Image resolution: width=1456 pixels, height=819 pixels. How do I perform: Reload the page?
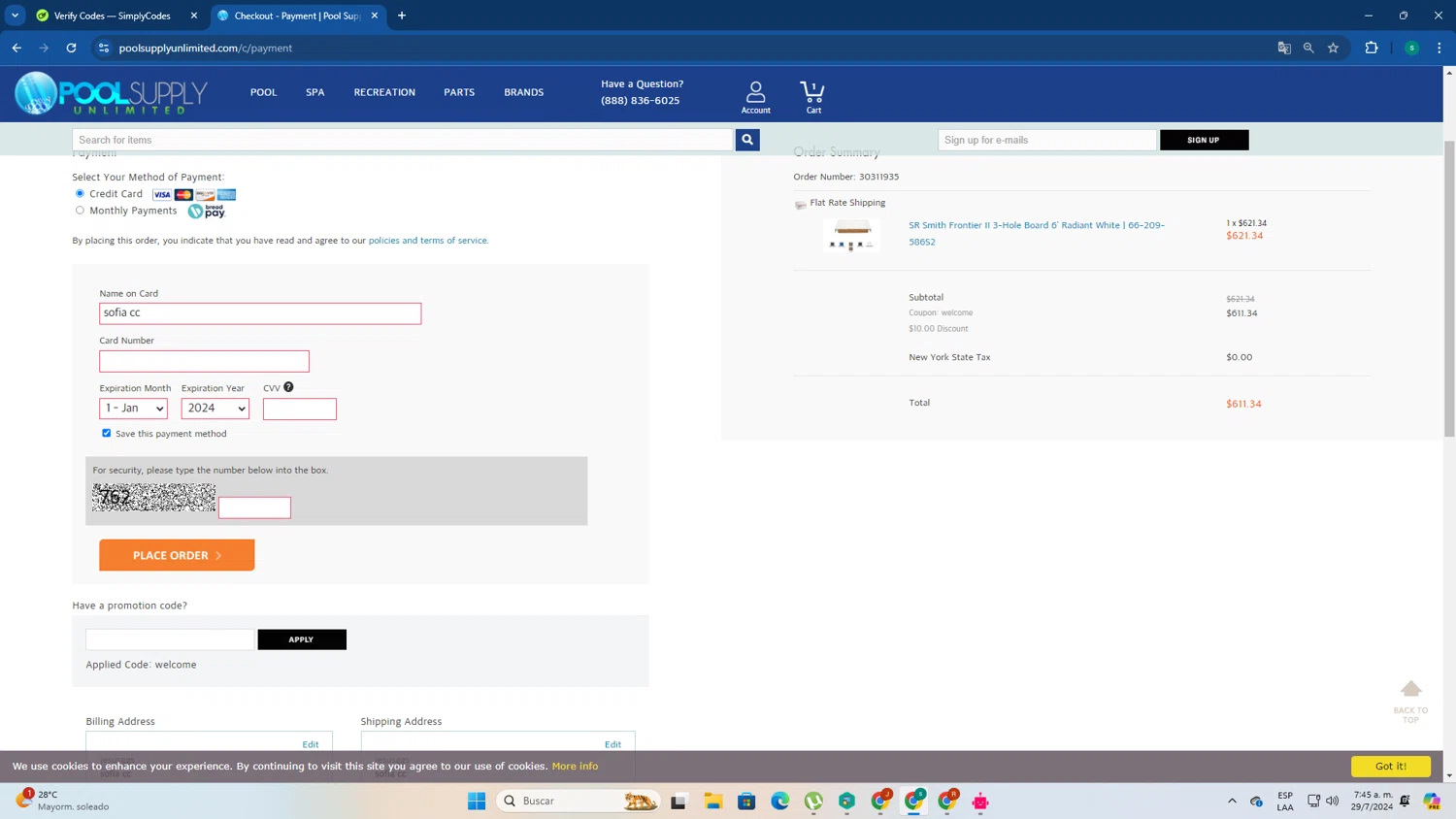click(x=71, y=48)
